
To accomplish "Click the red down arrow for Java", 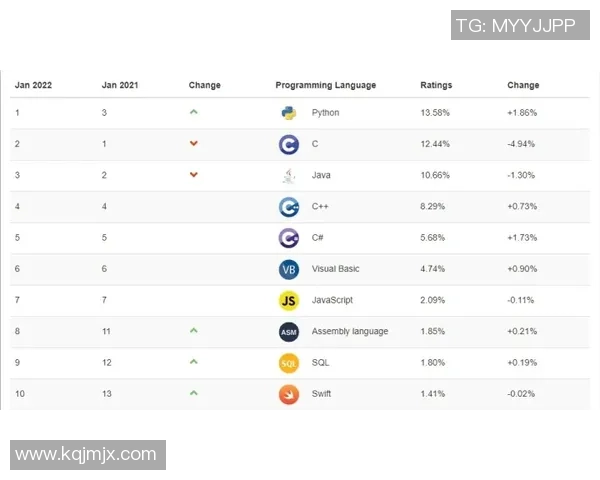I will tap(193, 175).
